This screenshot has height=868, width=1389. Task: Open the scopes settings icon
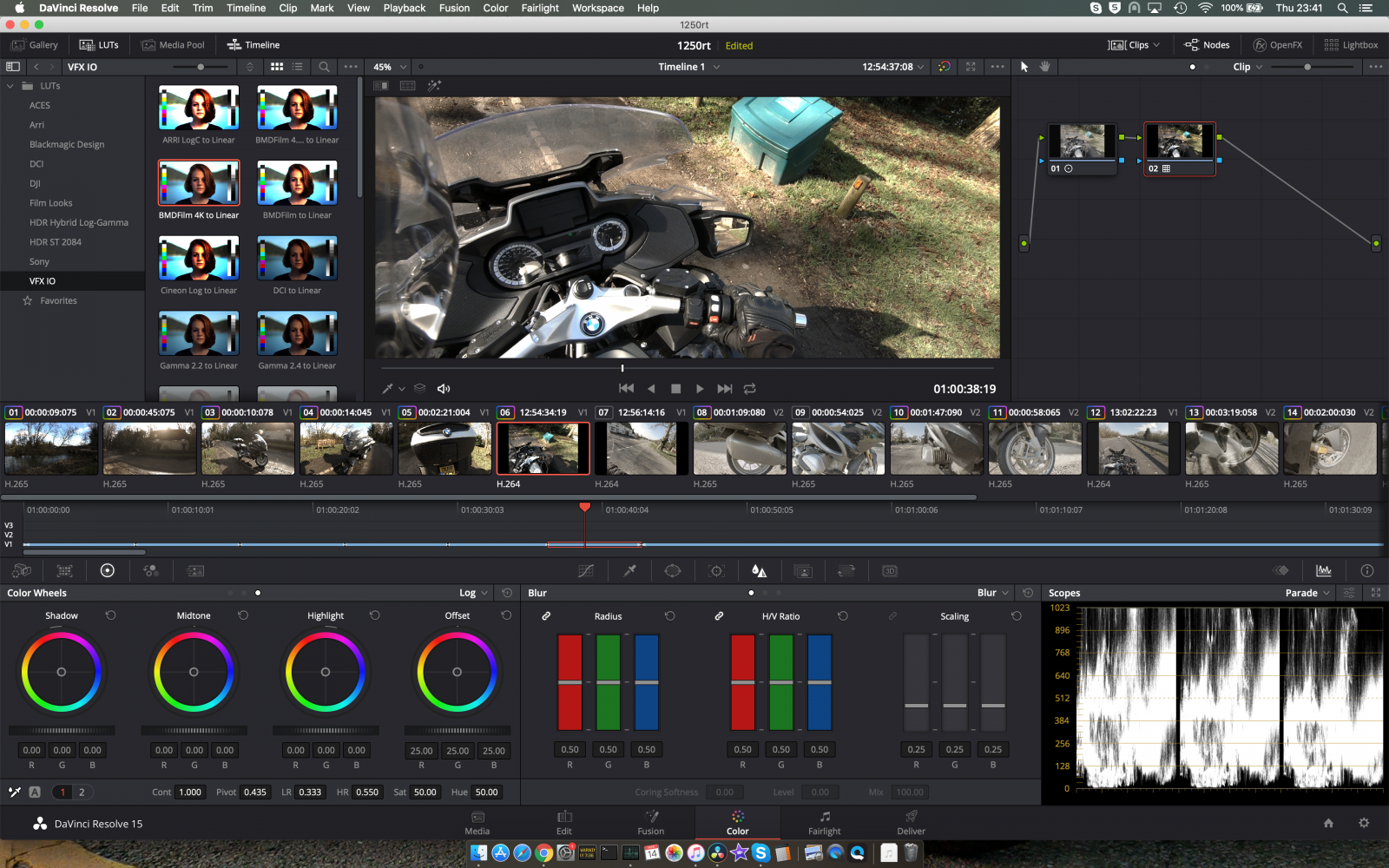(1349, 593)
